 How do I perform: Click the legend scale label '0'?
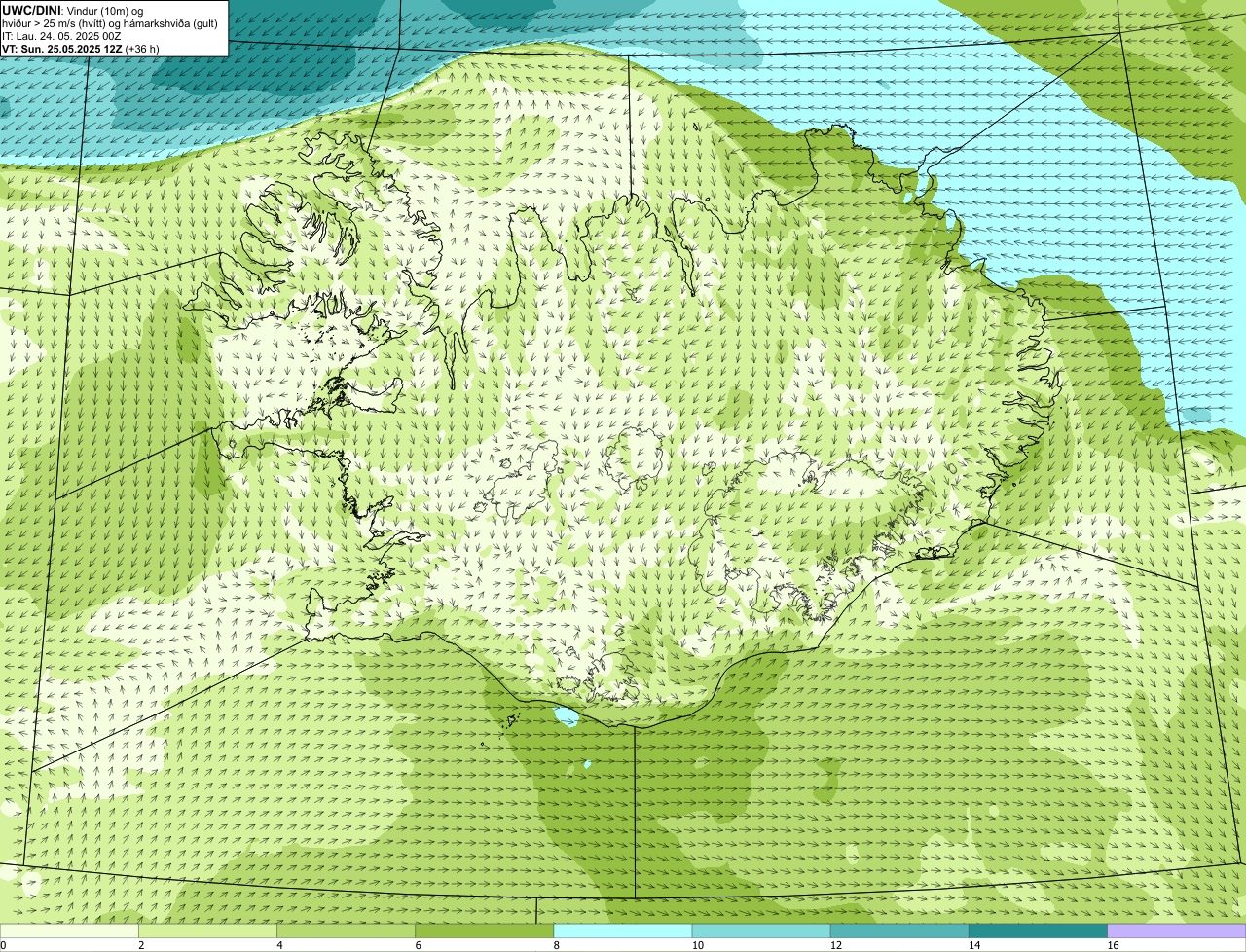coord(3,945)
